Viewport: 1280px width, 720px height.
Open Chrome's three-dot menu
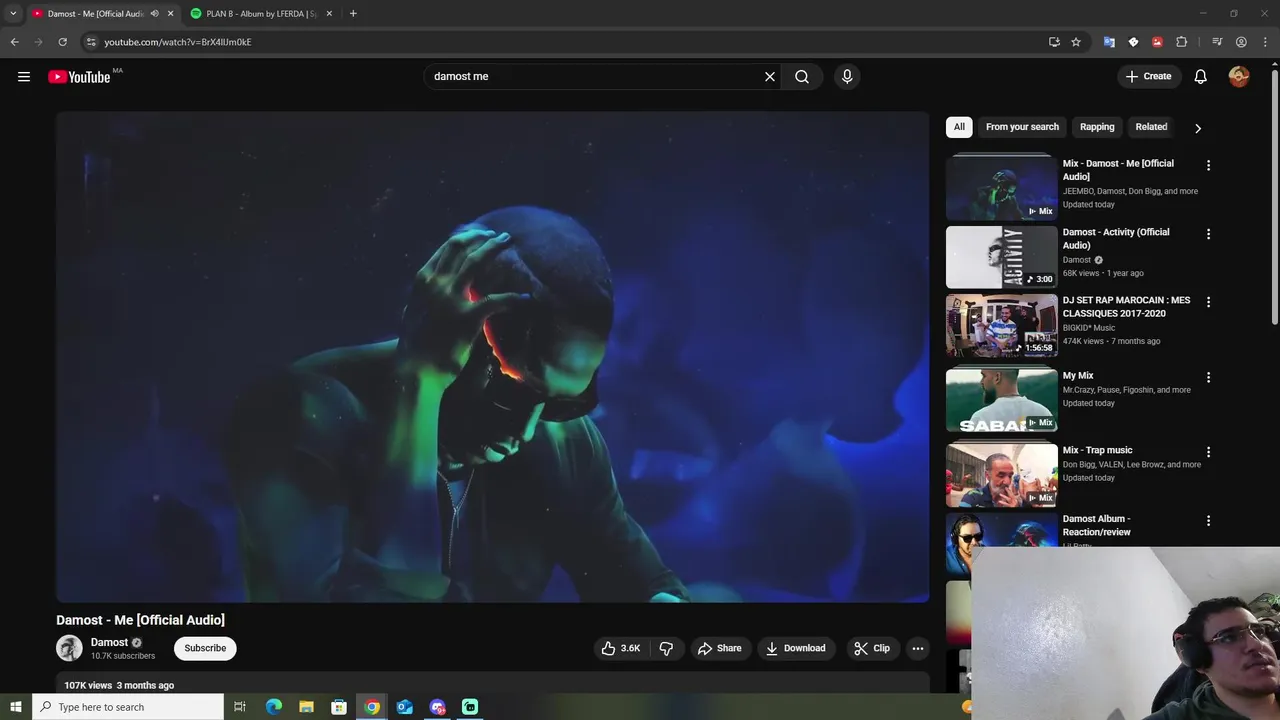[1266, 42]
